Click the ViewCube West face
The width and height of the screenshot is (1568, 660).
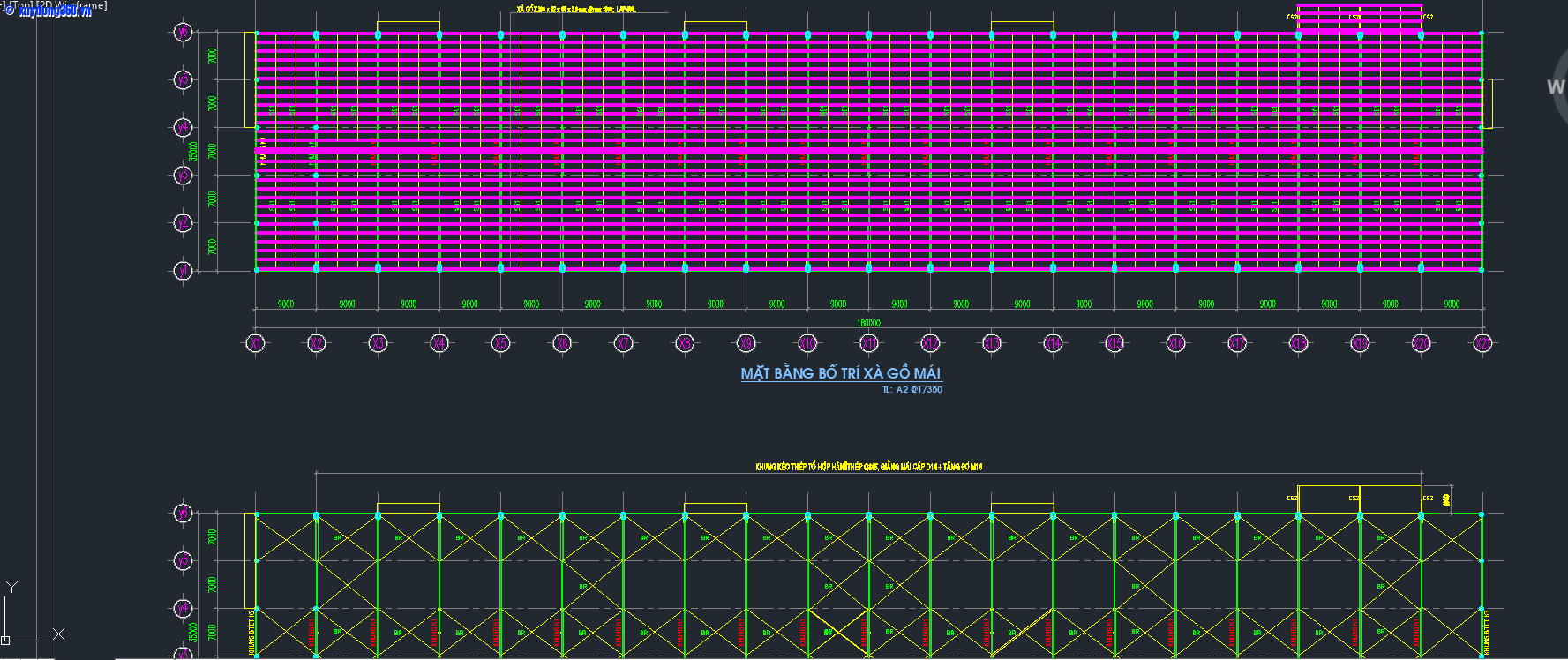coord(1556,86)
